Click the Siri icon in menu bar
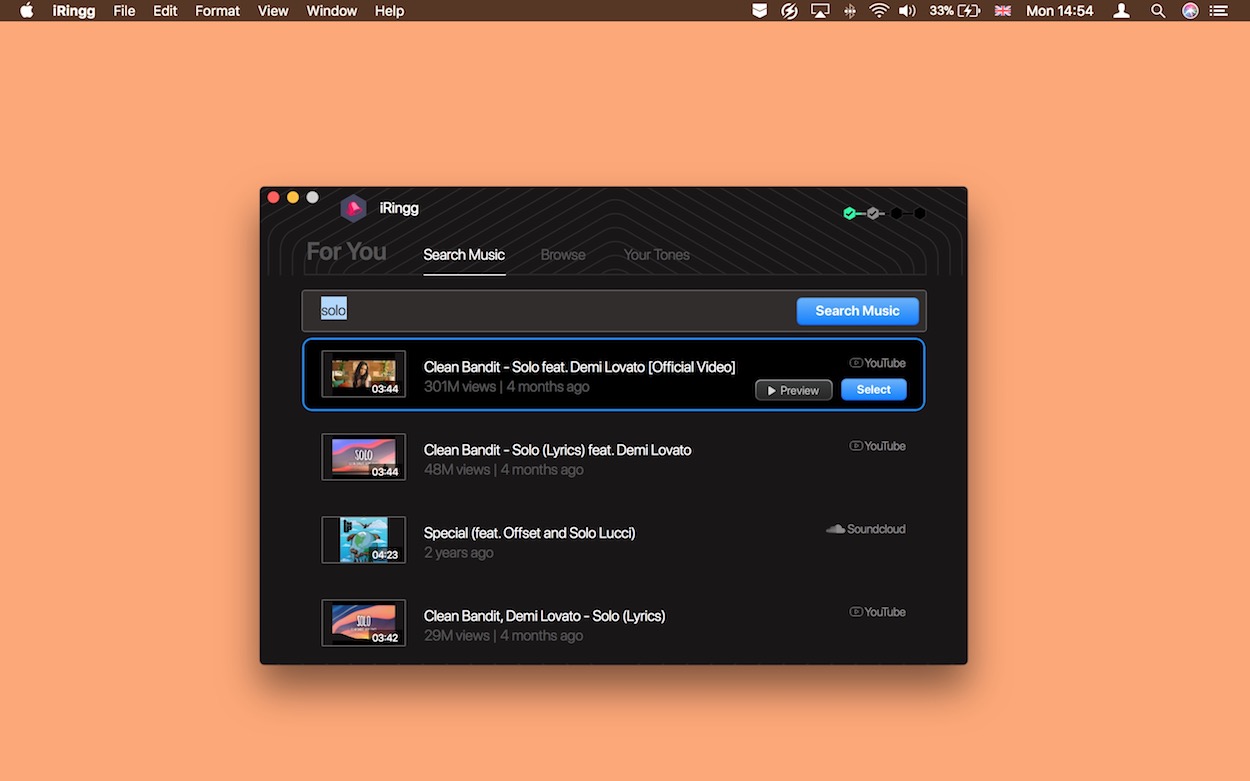 click(1189, 11)
